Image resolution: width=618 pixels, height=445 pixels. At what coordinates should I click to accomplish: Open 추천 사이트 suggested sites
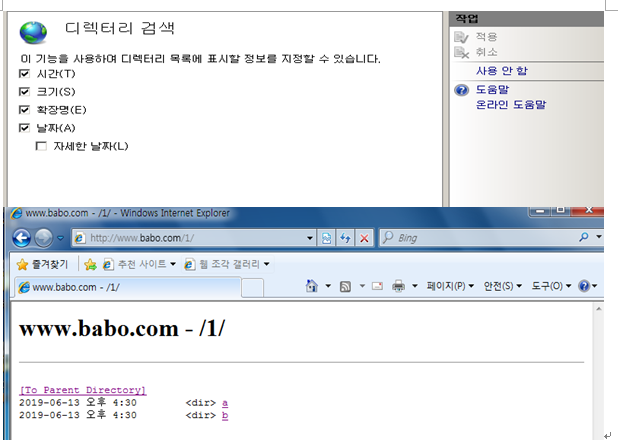139,264
